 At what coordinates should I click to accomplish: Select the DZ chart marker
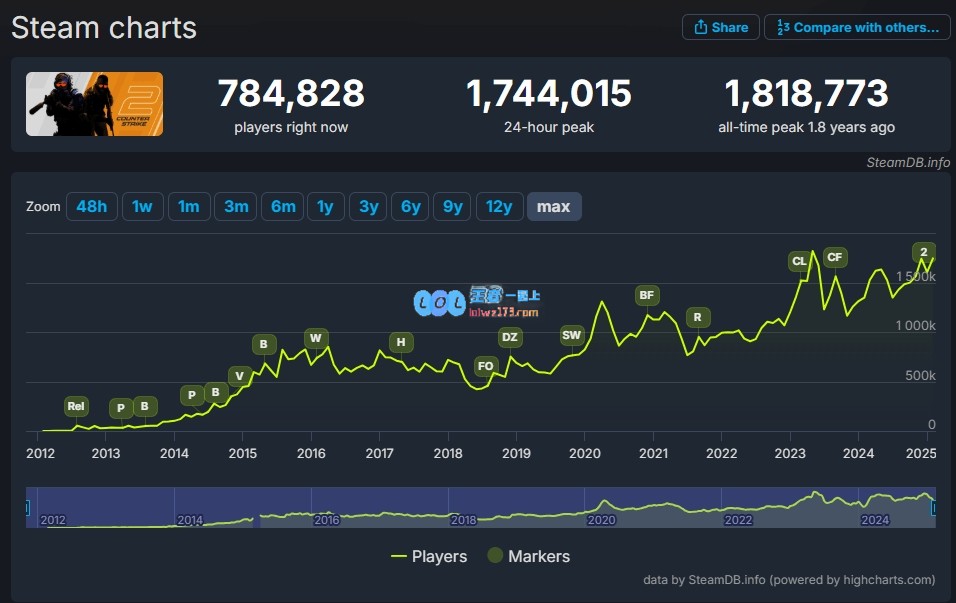510,337
